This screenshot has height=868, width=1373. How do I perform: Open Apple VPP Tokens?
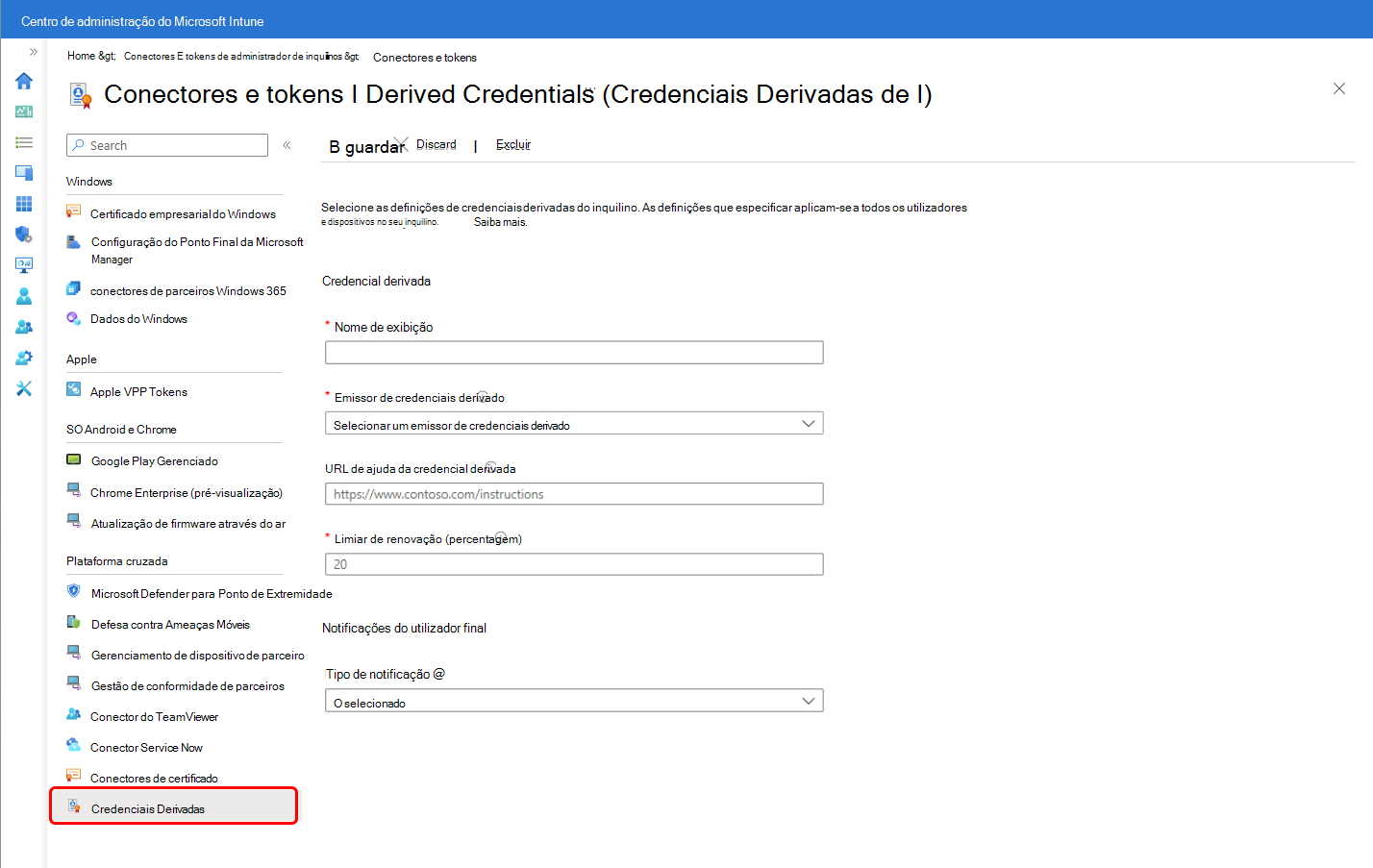pos(138,391)
